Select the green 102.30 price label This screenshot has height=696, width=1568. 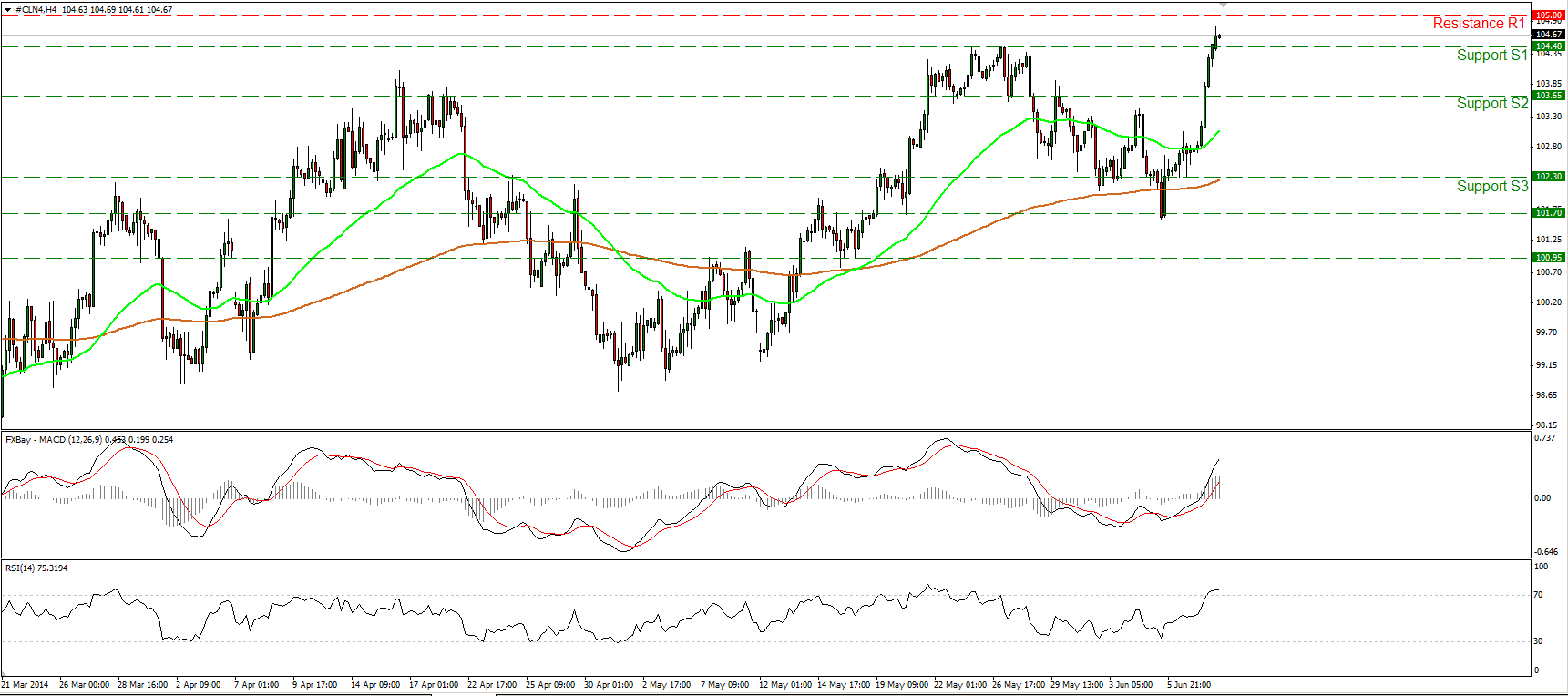pos(1549,177)
